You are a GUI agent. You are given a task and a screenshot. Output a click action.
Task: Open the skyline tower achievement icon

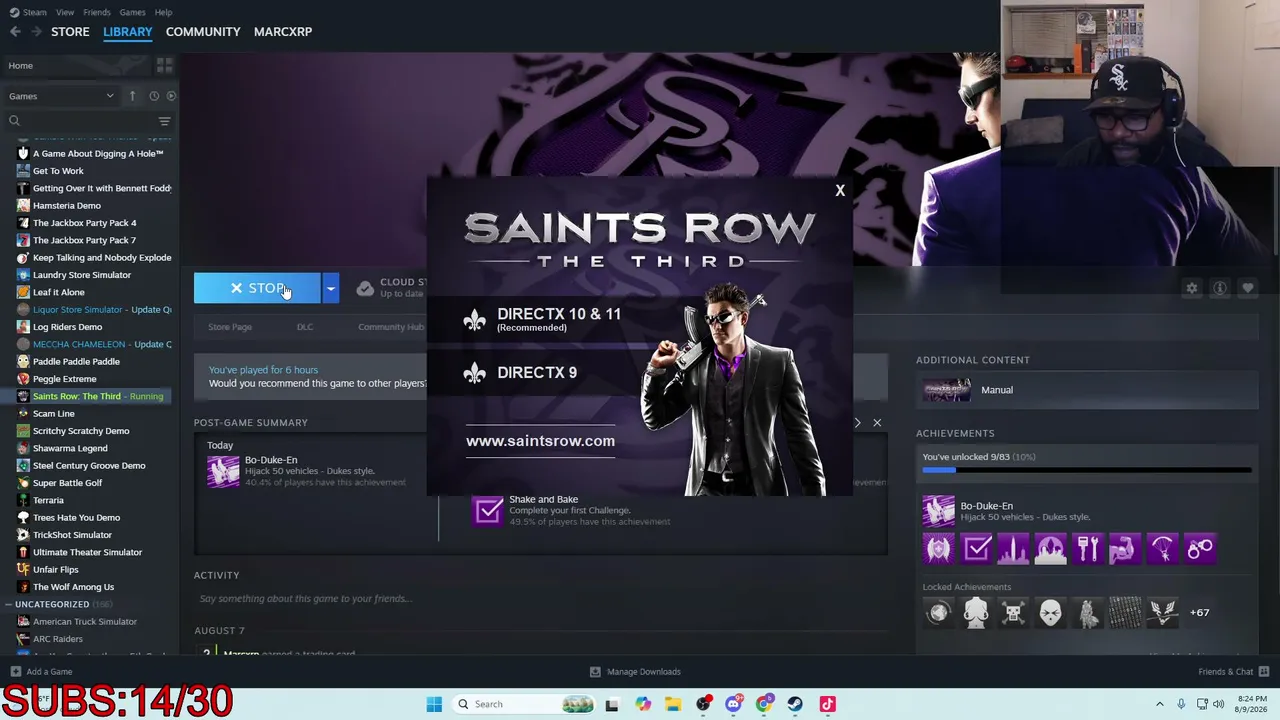tap(1013, 548)
